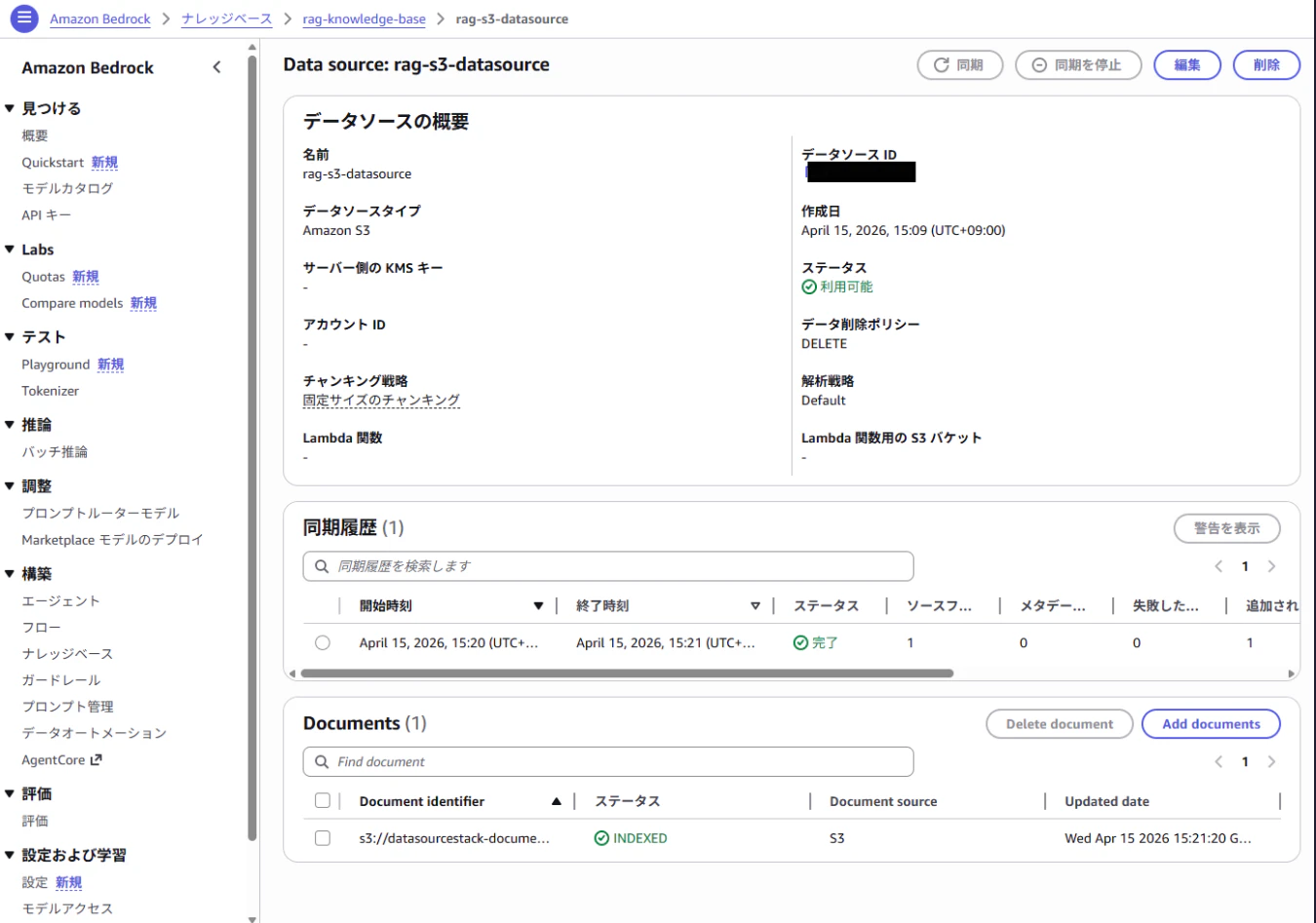Image resolution: width=1316 pixels, height=923 pixels.
Task: Click the Delete document button
Action: coord(1060,724)
